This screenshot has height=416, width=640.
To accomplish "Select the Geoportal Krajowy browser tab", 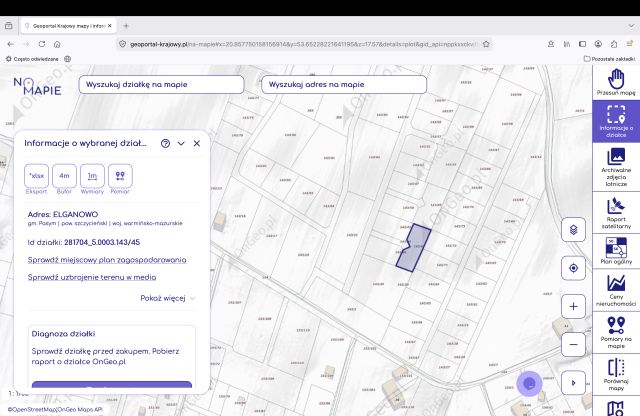I will click(68, 26).
